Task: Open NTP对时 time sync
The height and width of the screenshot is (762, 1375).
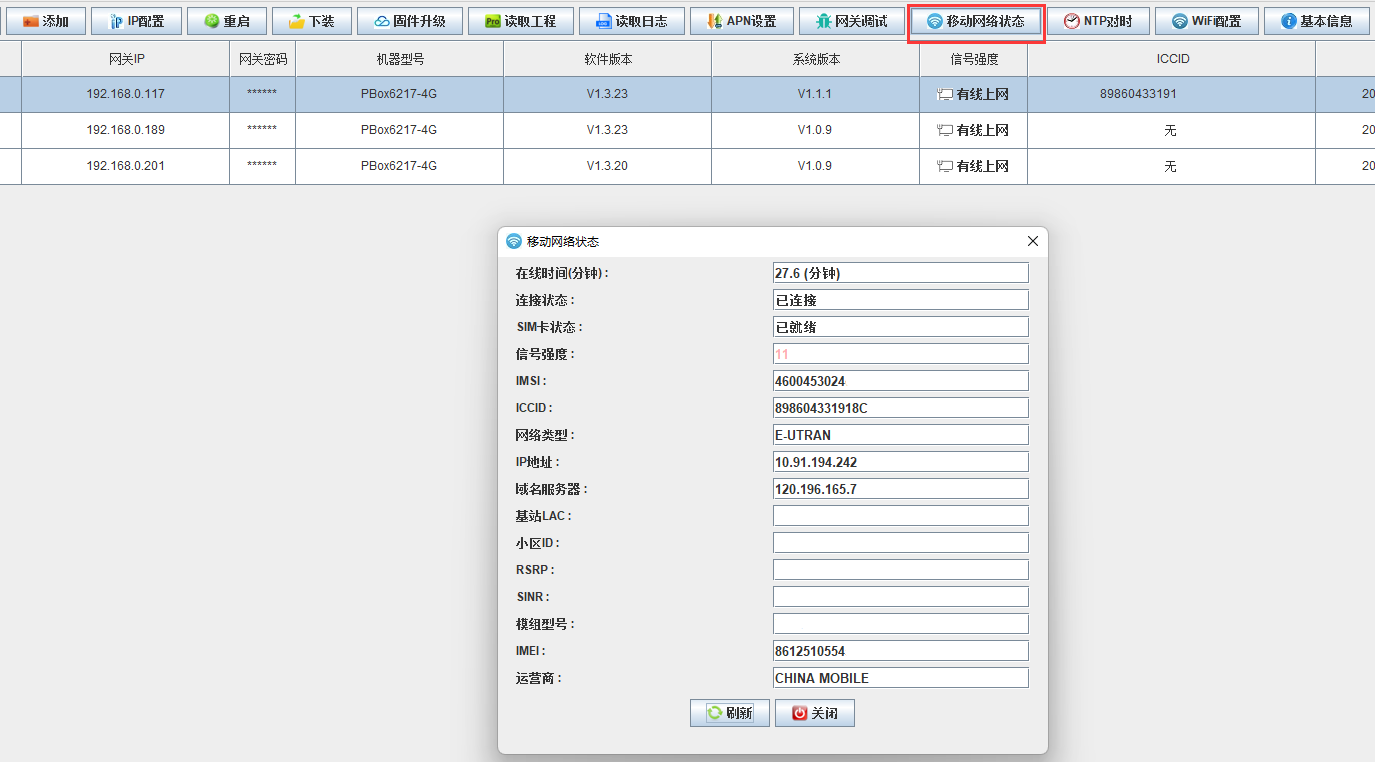Action: [x=1098, y=21]
